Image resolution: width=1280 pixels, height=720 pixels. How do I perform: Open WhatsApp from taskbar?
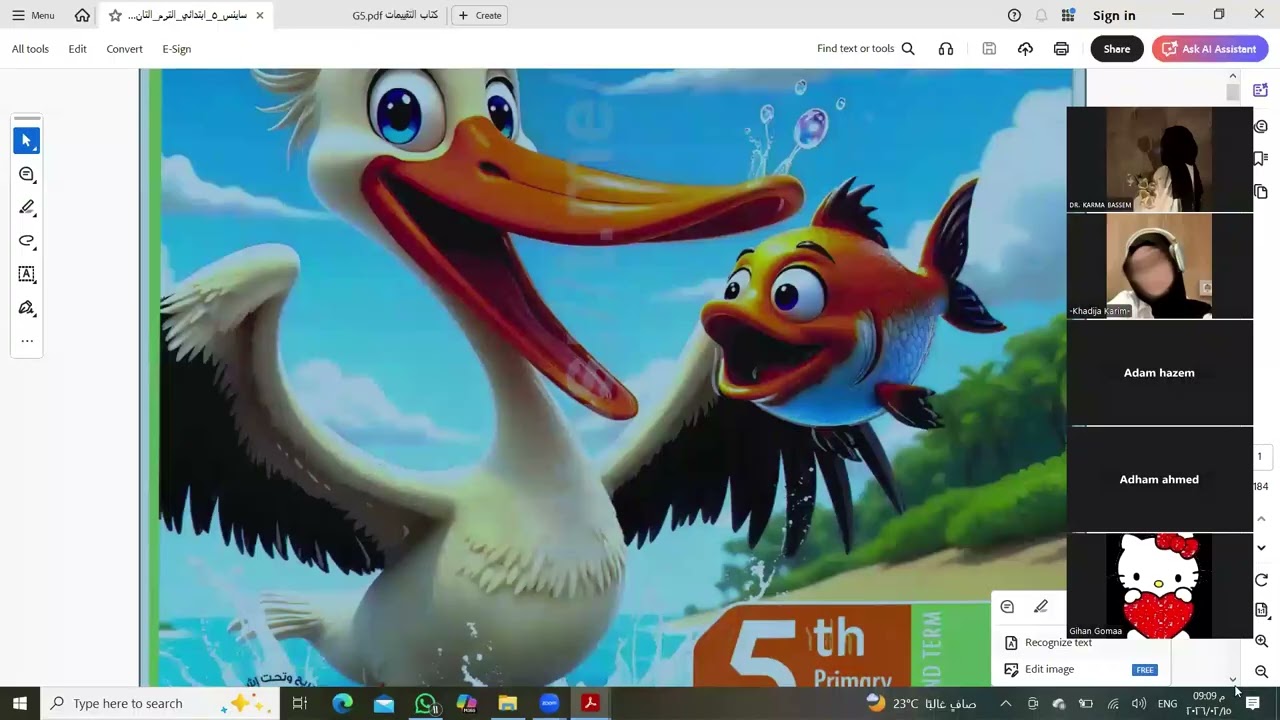426,703
